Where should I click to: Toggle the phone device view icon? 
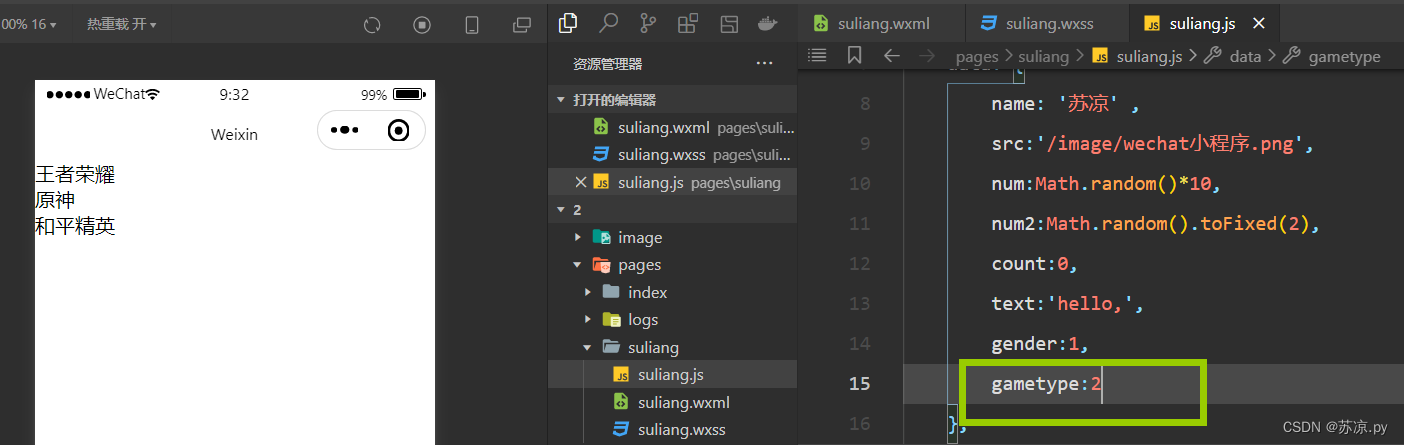pos(473,24)
